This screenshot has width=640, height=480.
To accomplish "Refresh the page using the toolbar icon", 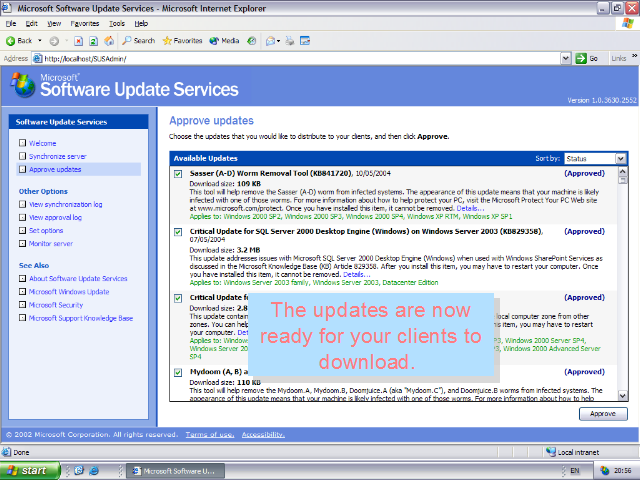I will (x=93, y=41).
